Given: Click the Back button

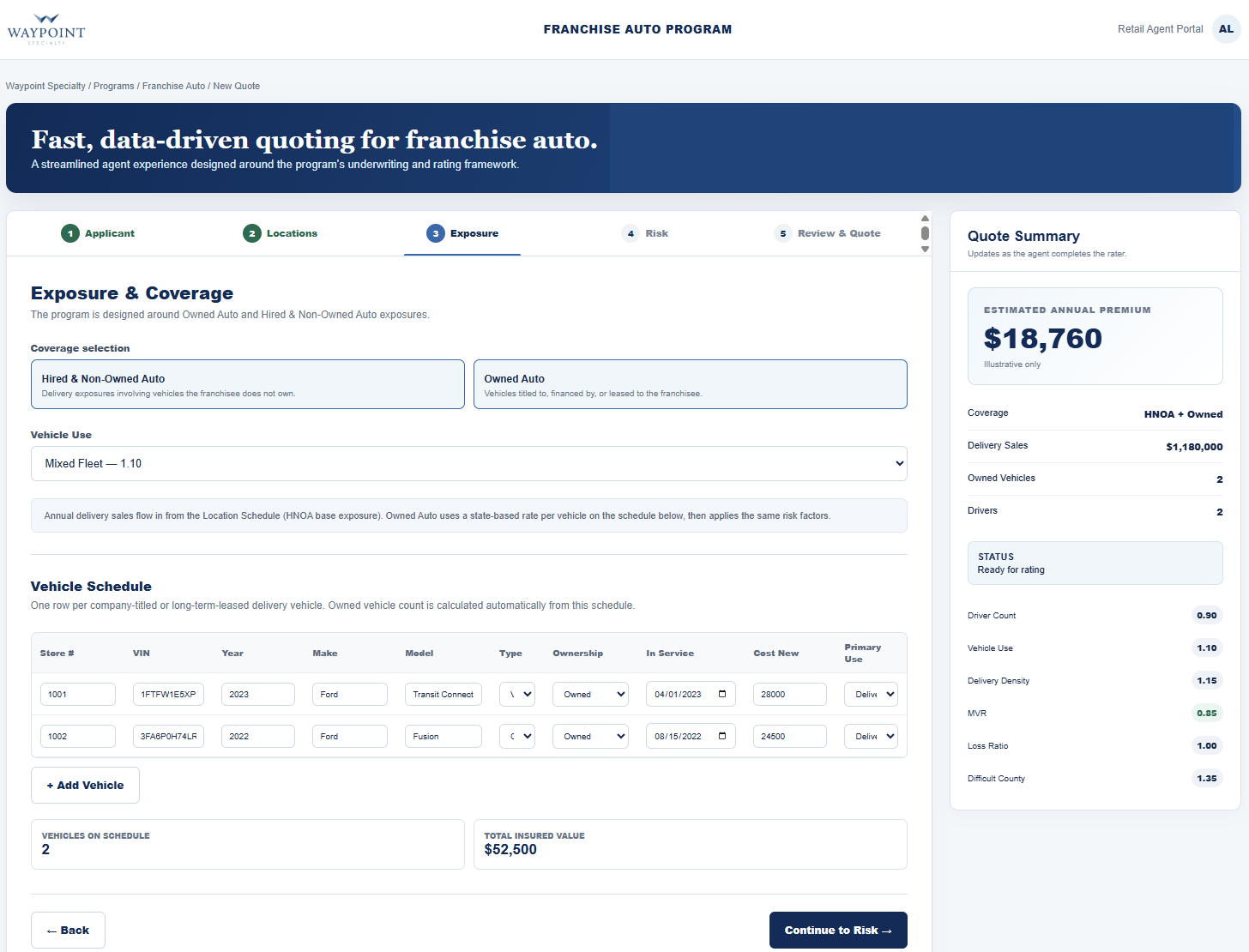Looking at the screenshot, I should pos(68,930).
